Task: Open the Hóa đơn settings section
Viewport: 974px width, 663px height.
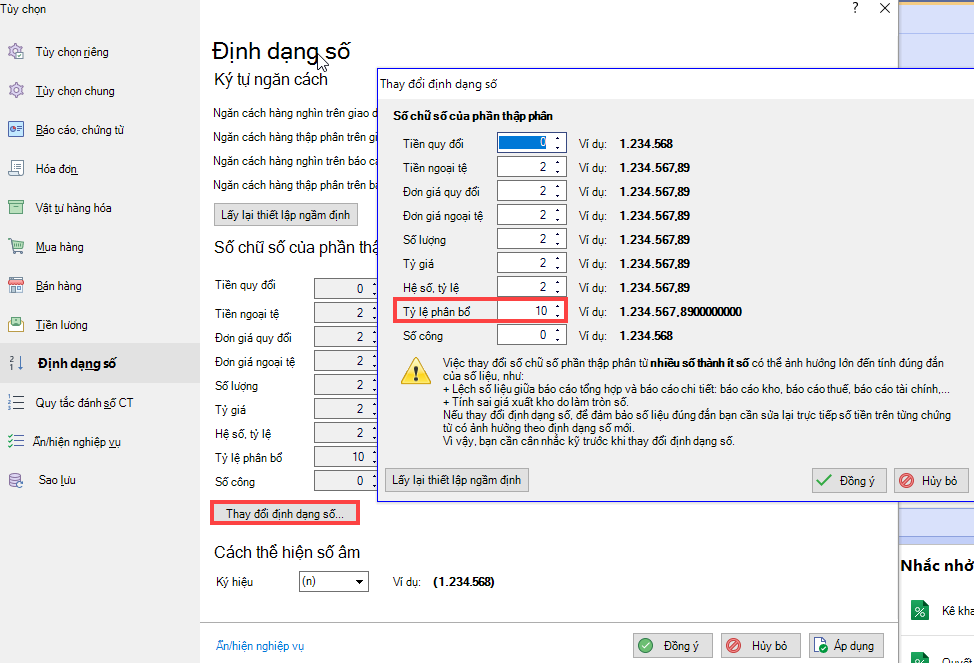Action: 56,169
